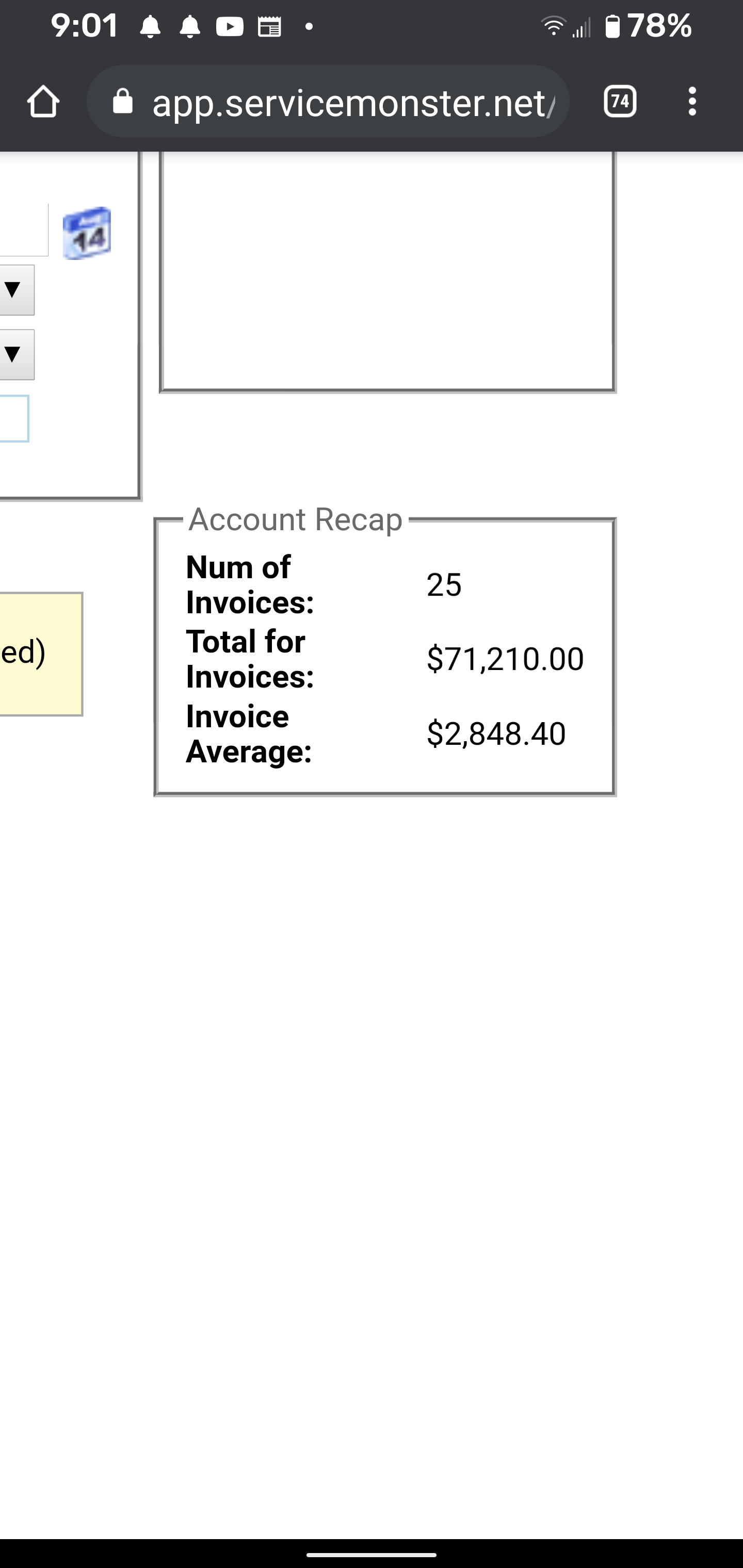Tap the Android gesture navigation handle
Viewport: 743px width, 1568px height.
tap(372, 1554)
